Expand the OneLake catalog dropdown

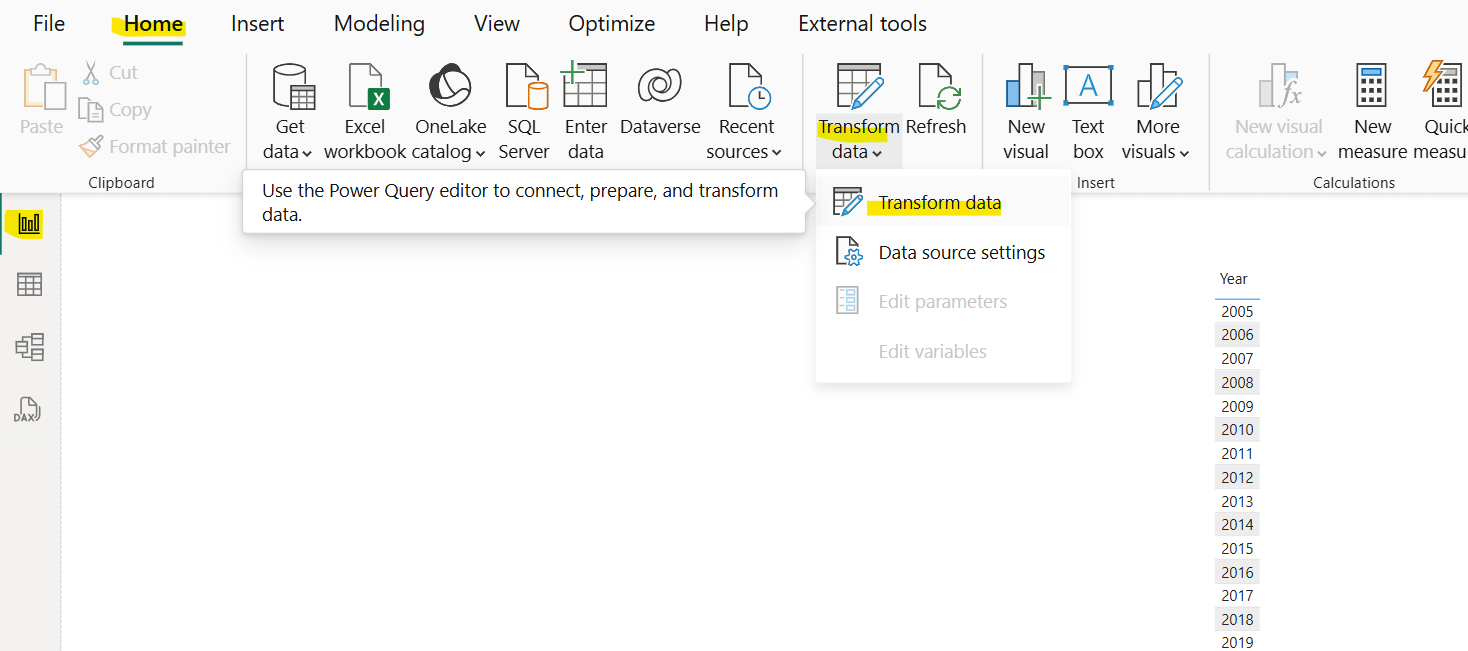(x=450, y=152)
